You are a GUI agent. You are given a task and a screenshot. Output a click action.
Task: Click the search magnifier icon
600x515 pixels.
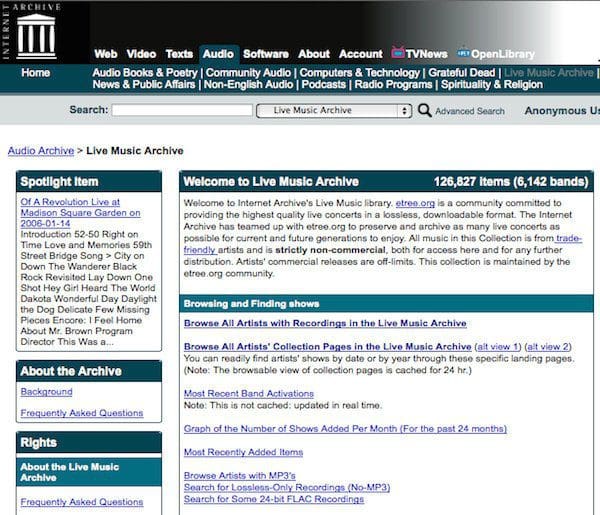(x=424, y=111)
